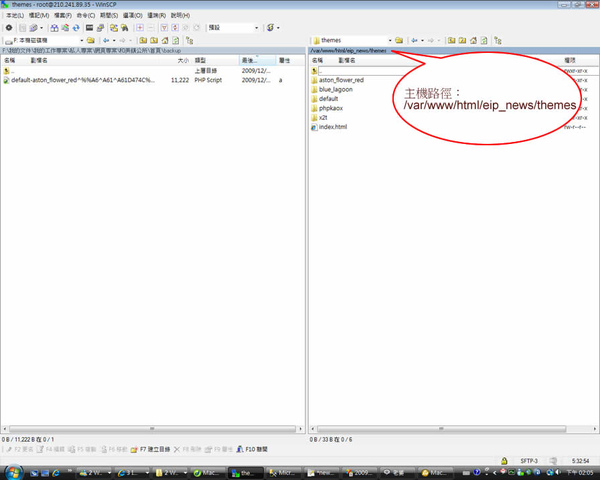Viewport: 600px width, 480px height.
Task: Open the (S) session menu
Action: click(x=109, y=15)
